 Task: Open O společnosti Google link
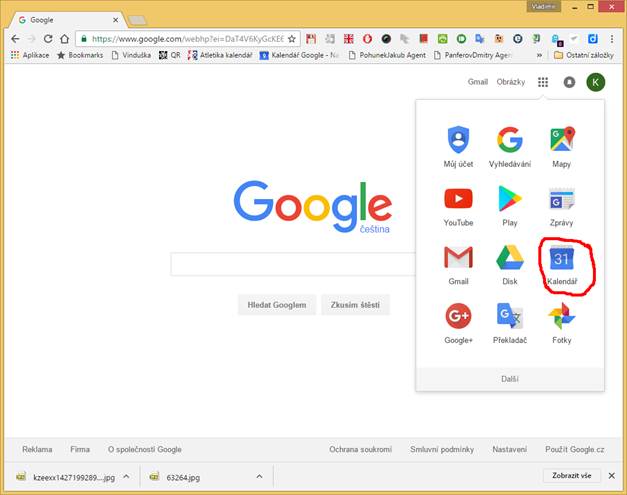click(145, 449)
